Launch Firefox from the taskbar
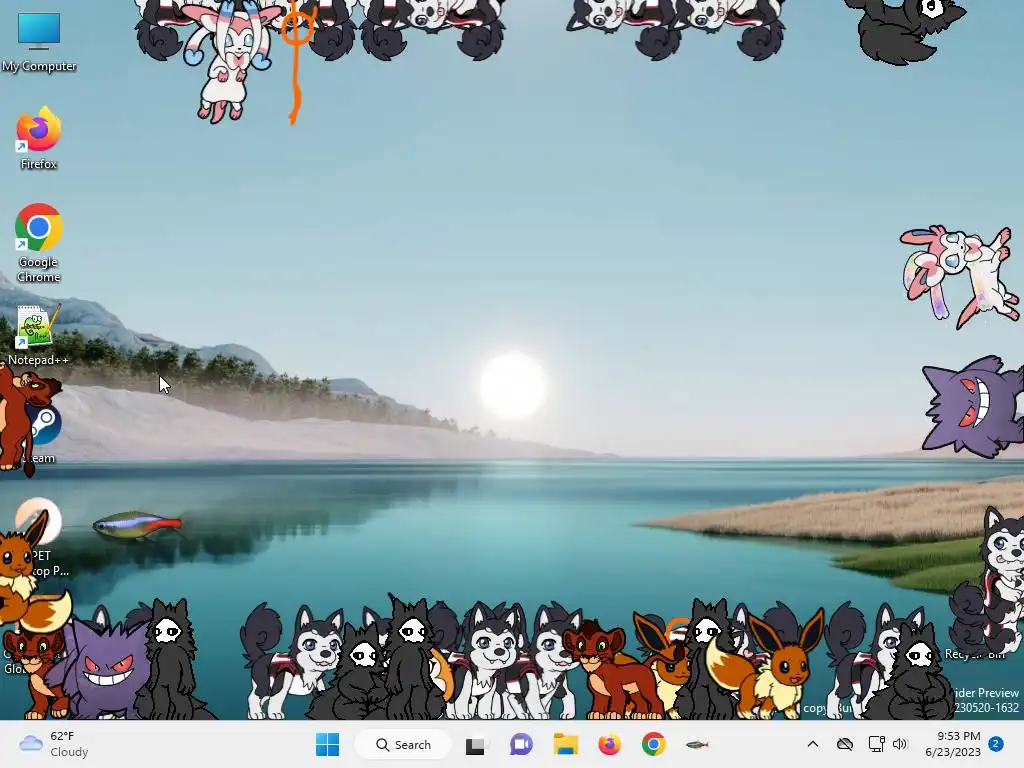 click(x=609, y=744)
